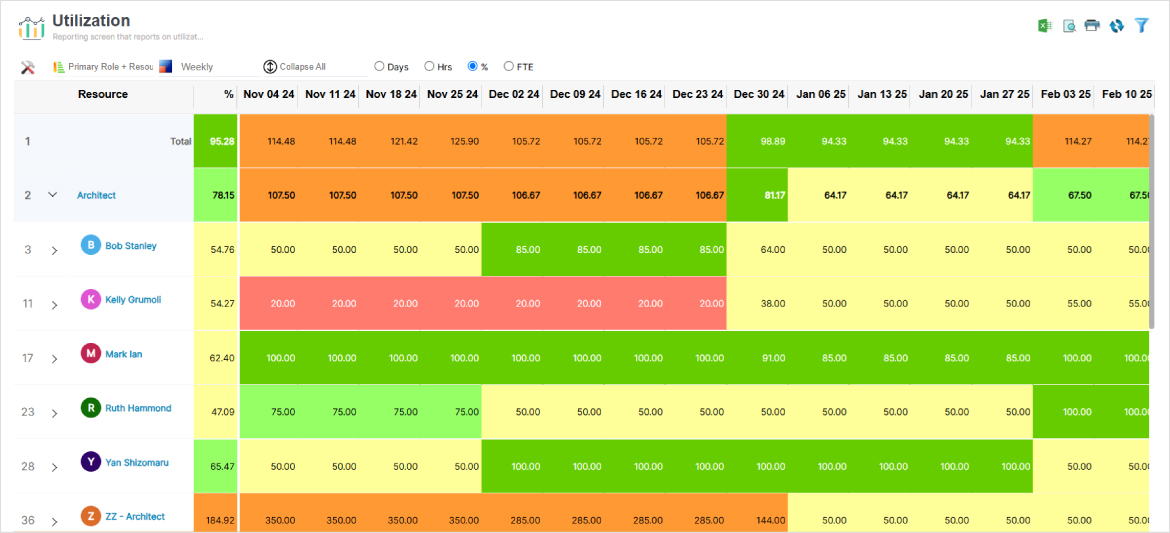This screenshot has width=1170, height=533.
Task: Select the % radio button
Action: tap(472, 66)
